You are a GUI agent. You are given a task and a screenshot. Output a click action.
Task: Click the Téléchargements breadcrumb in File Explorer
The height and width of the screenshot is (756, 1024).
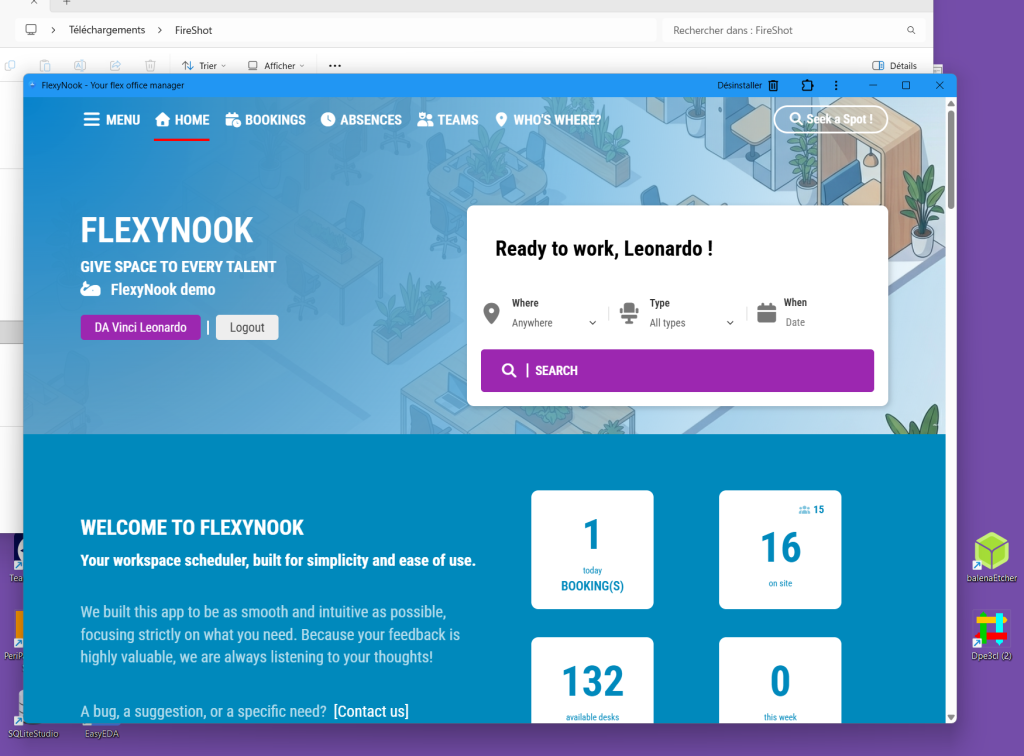click(x=107, y=30)
